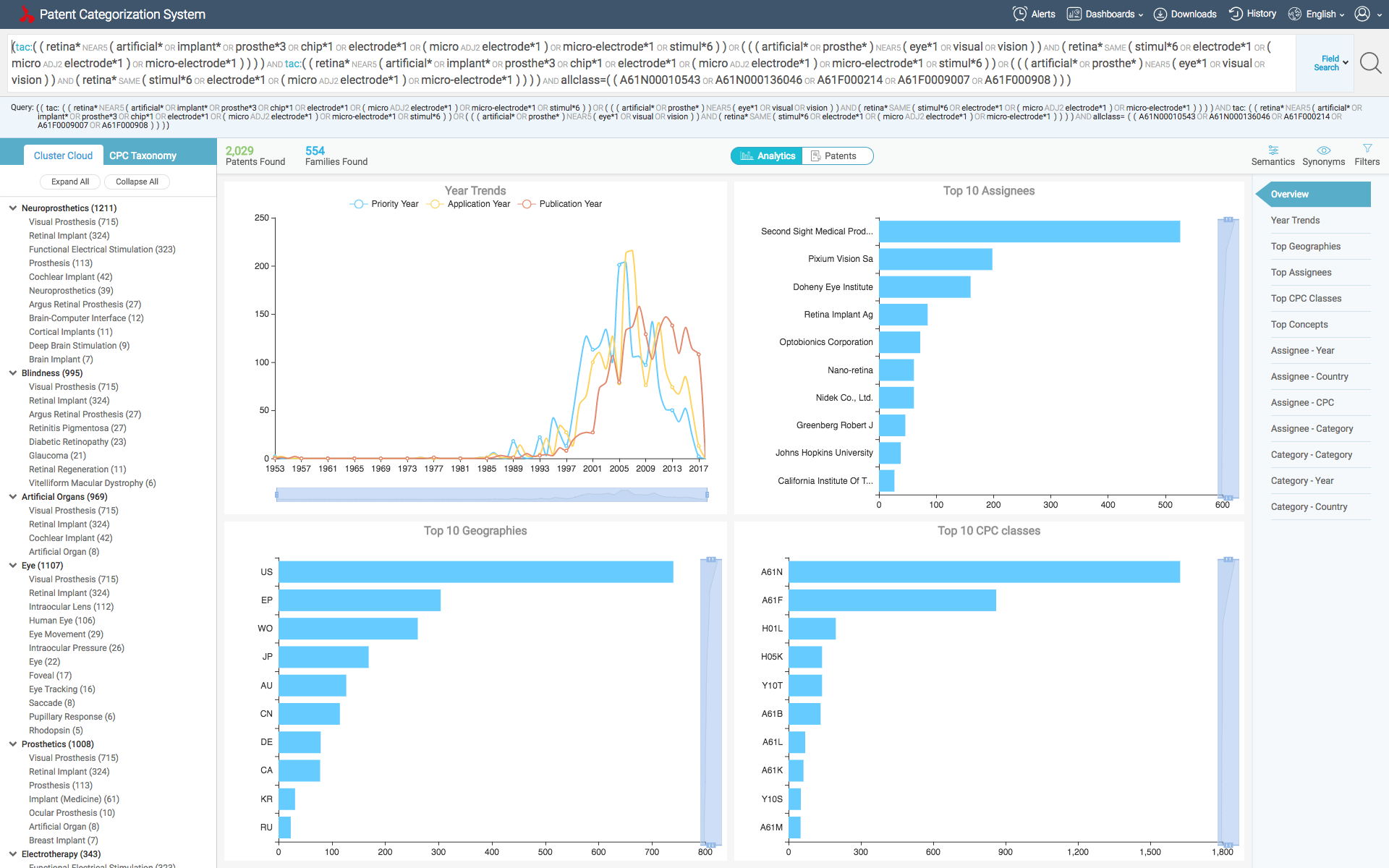Open the Filters funnel icon
Viewport: 1389px width, 868px height.
(1367, 148)
